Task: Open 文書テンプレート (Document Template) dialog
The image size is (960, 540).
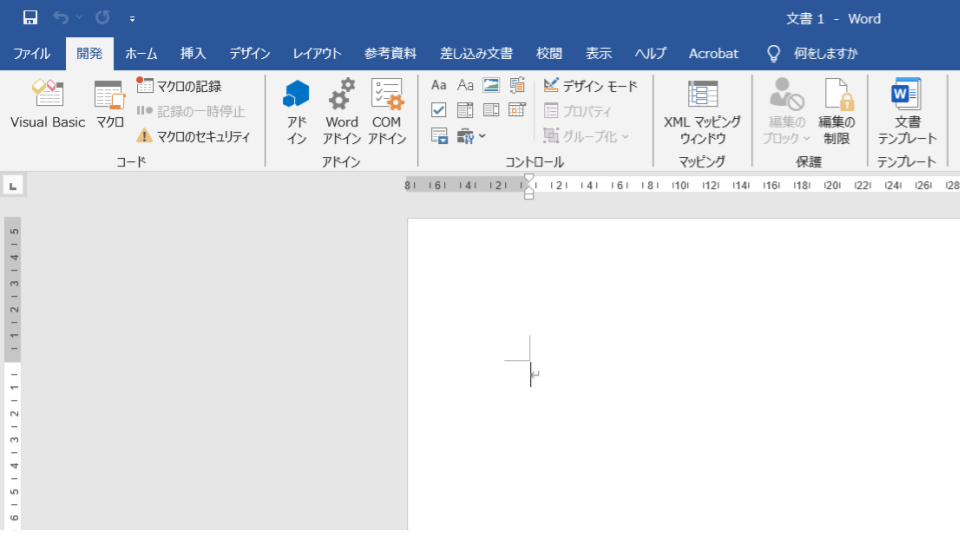Action: coord(907,111)
